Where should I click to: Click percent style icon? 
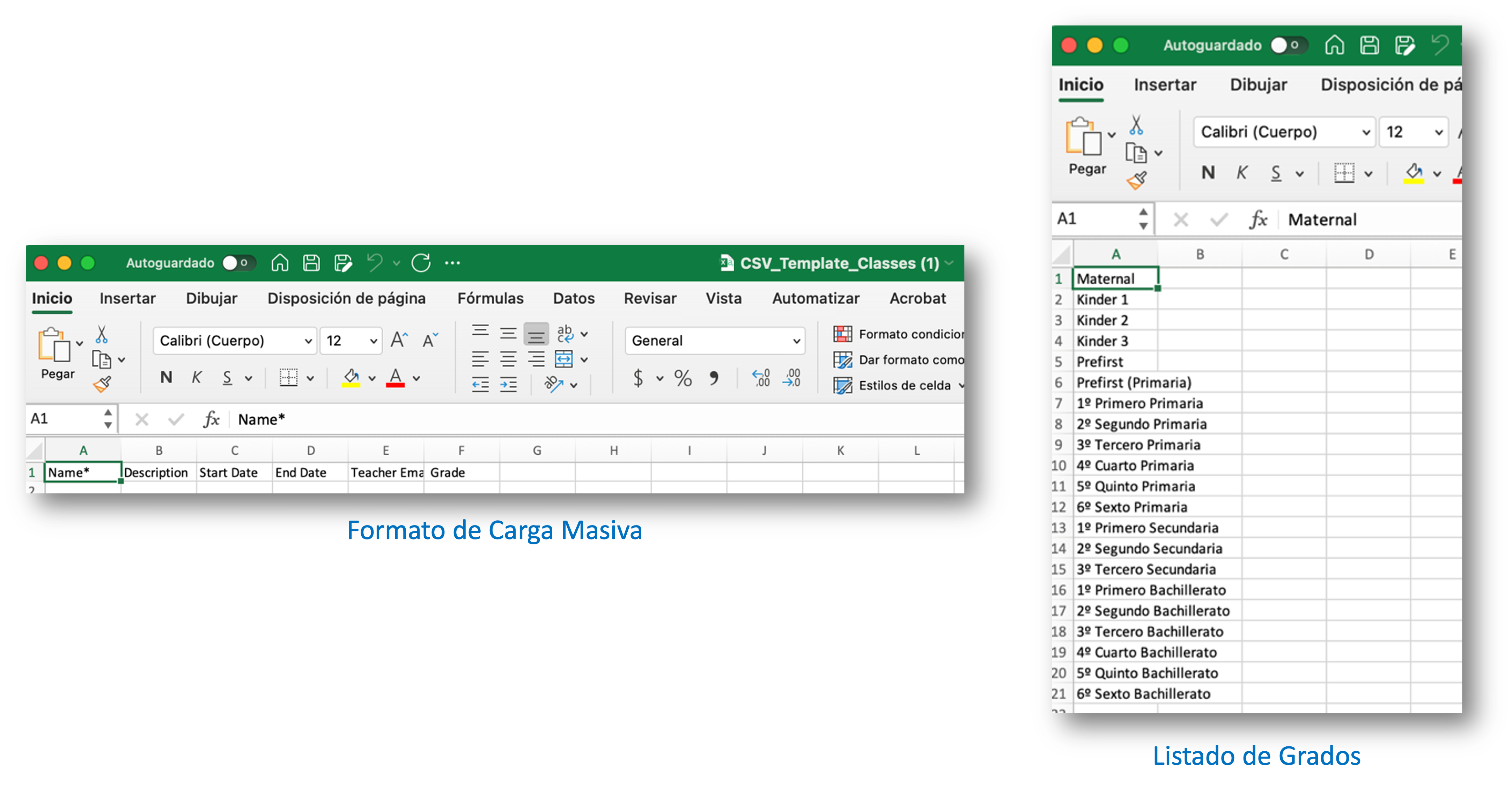pos(683,378)
